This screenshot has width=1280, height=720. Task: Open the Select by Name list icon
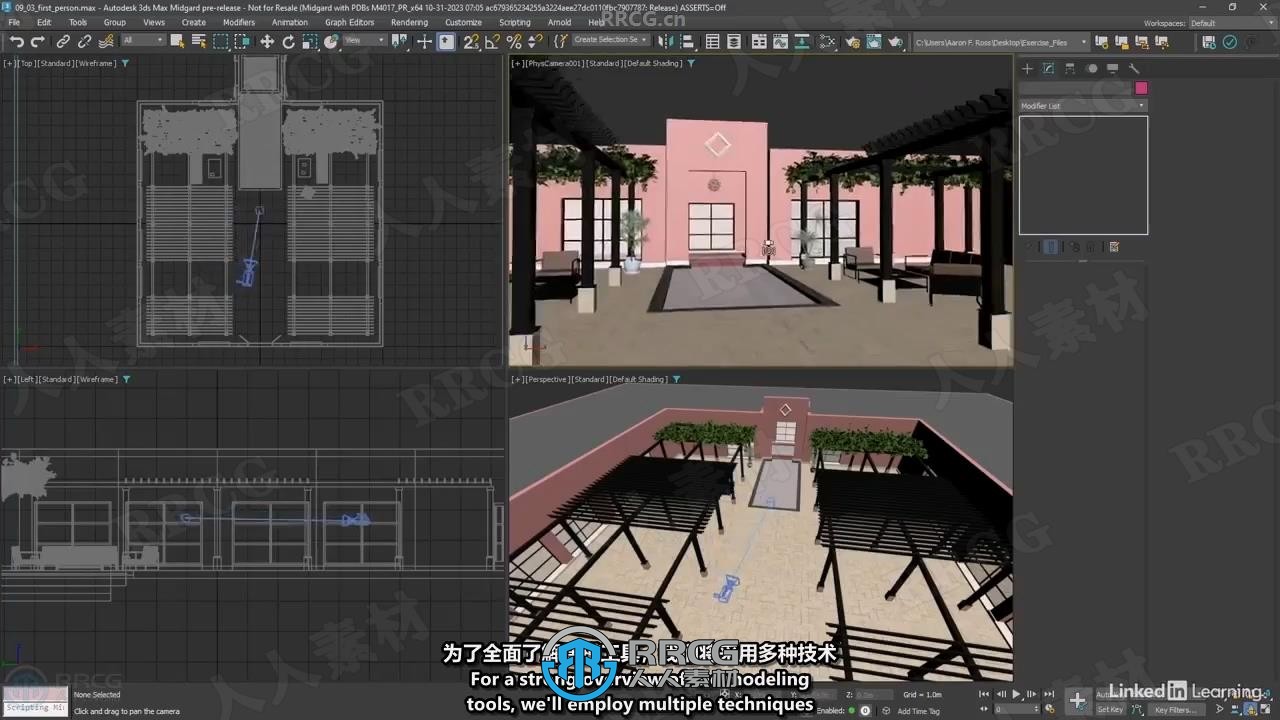(198, 41)
